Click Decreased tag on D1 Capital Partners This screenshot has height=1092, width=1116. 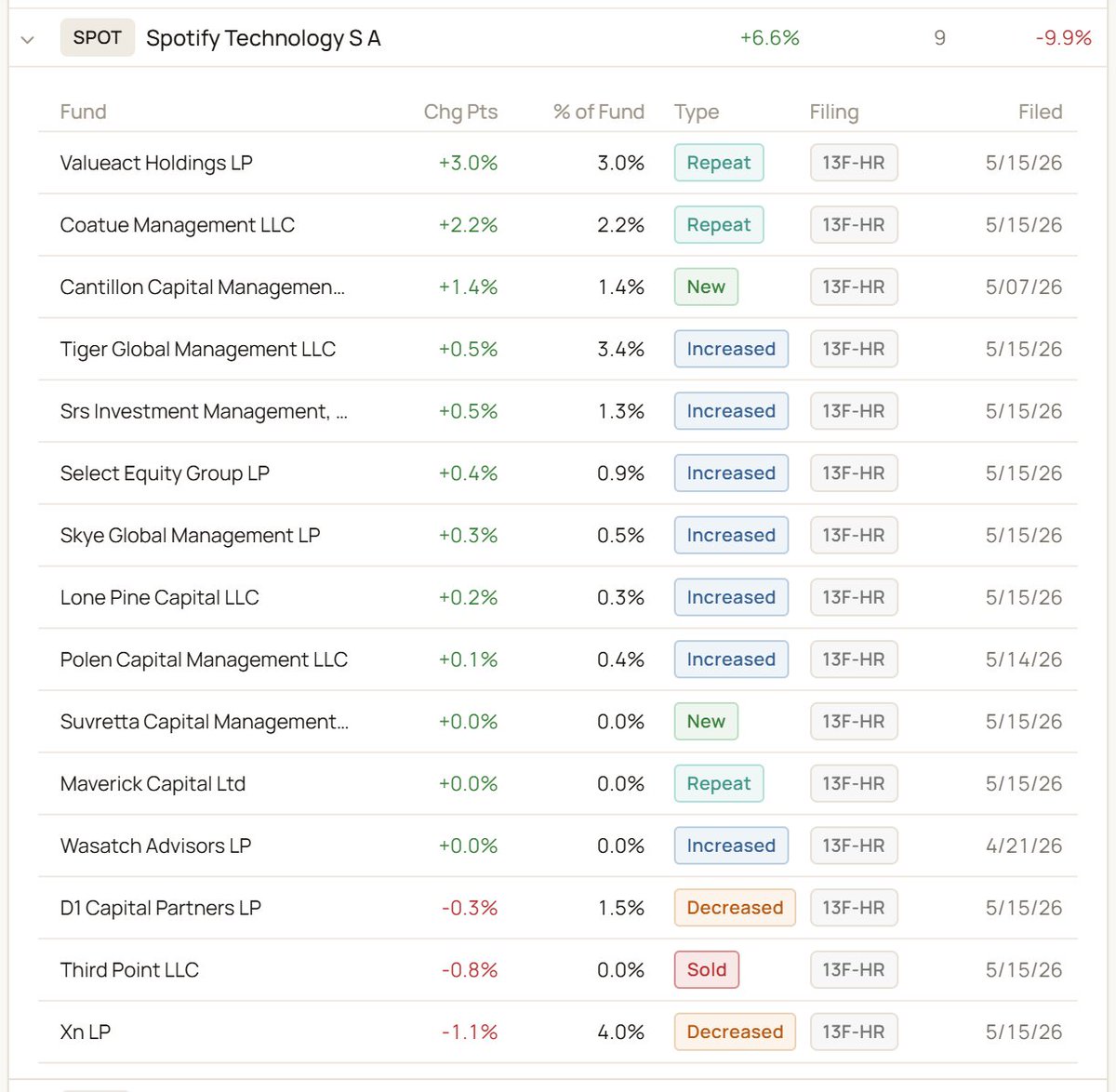(x=735, y=908)
